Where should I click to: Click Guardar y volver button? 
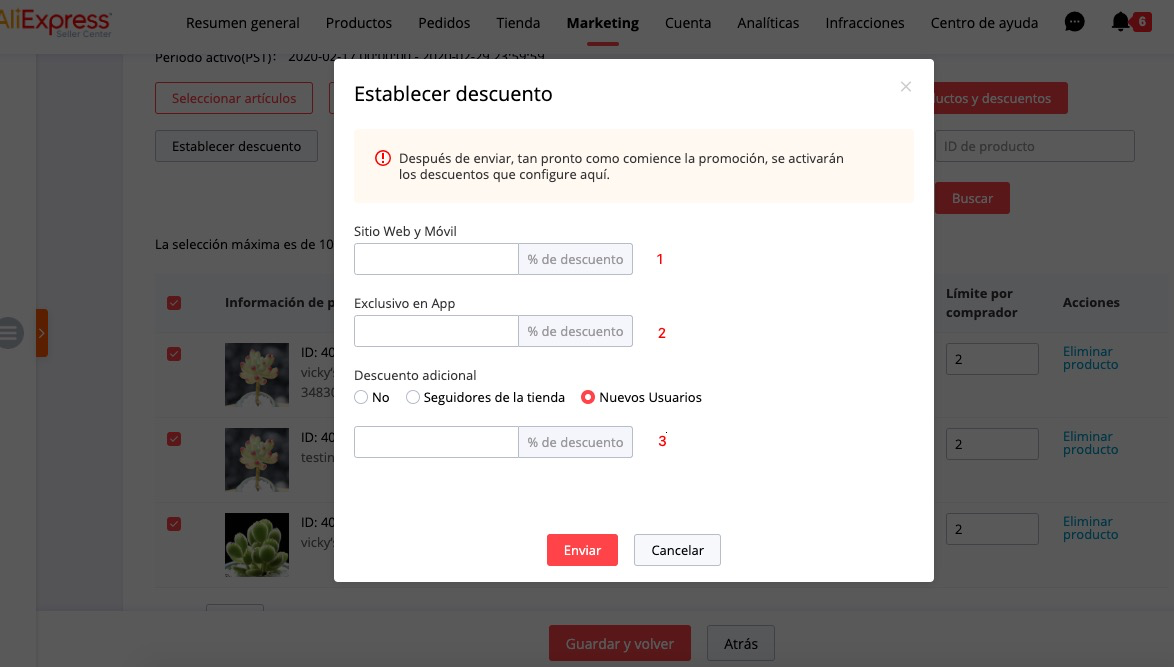click(620, 644)
